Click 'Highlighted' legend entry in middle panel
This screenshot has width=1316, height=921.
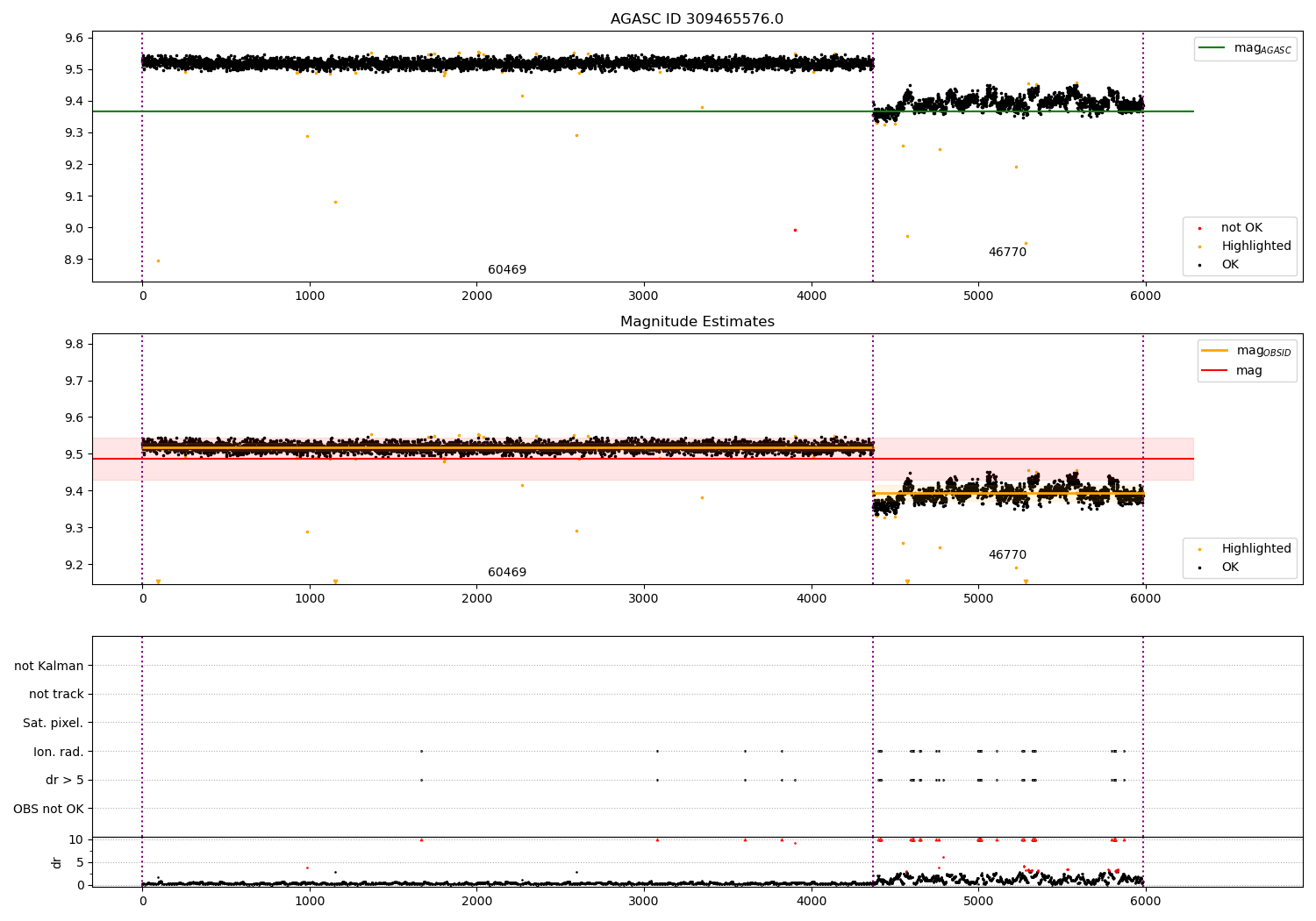coord(1245,549)
